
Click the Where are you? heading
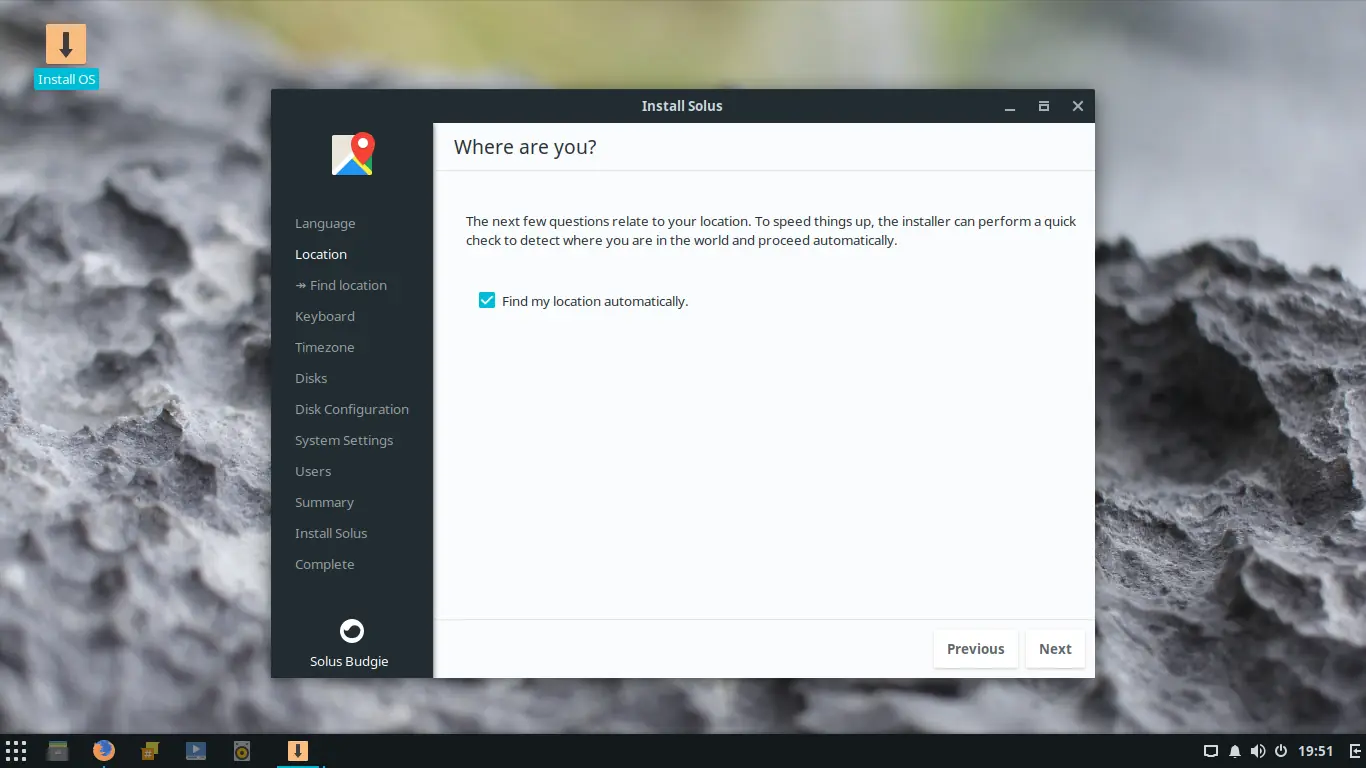pyautogui.click(x=525, y=147)
